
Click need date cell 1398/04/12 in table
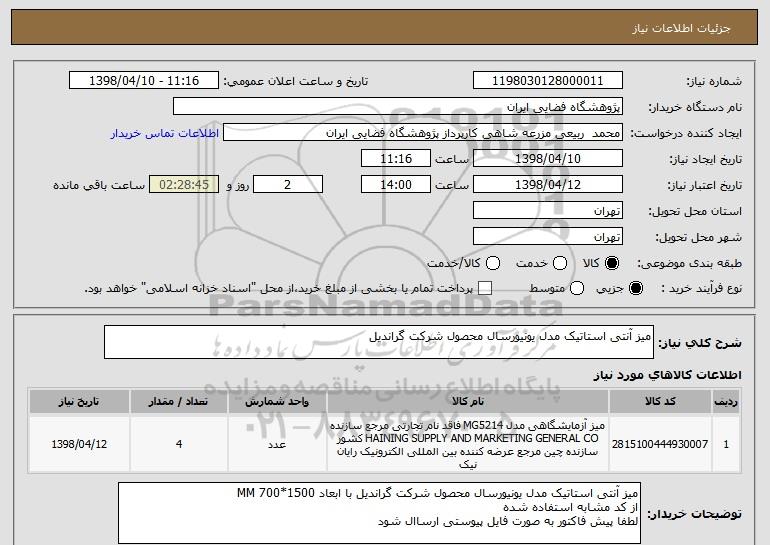tap(79, 444)
